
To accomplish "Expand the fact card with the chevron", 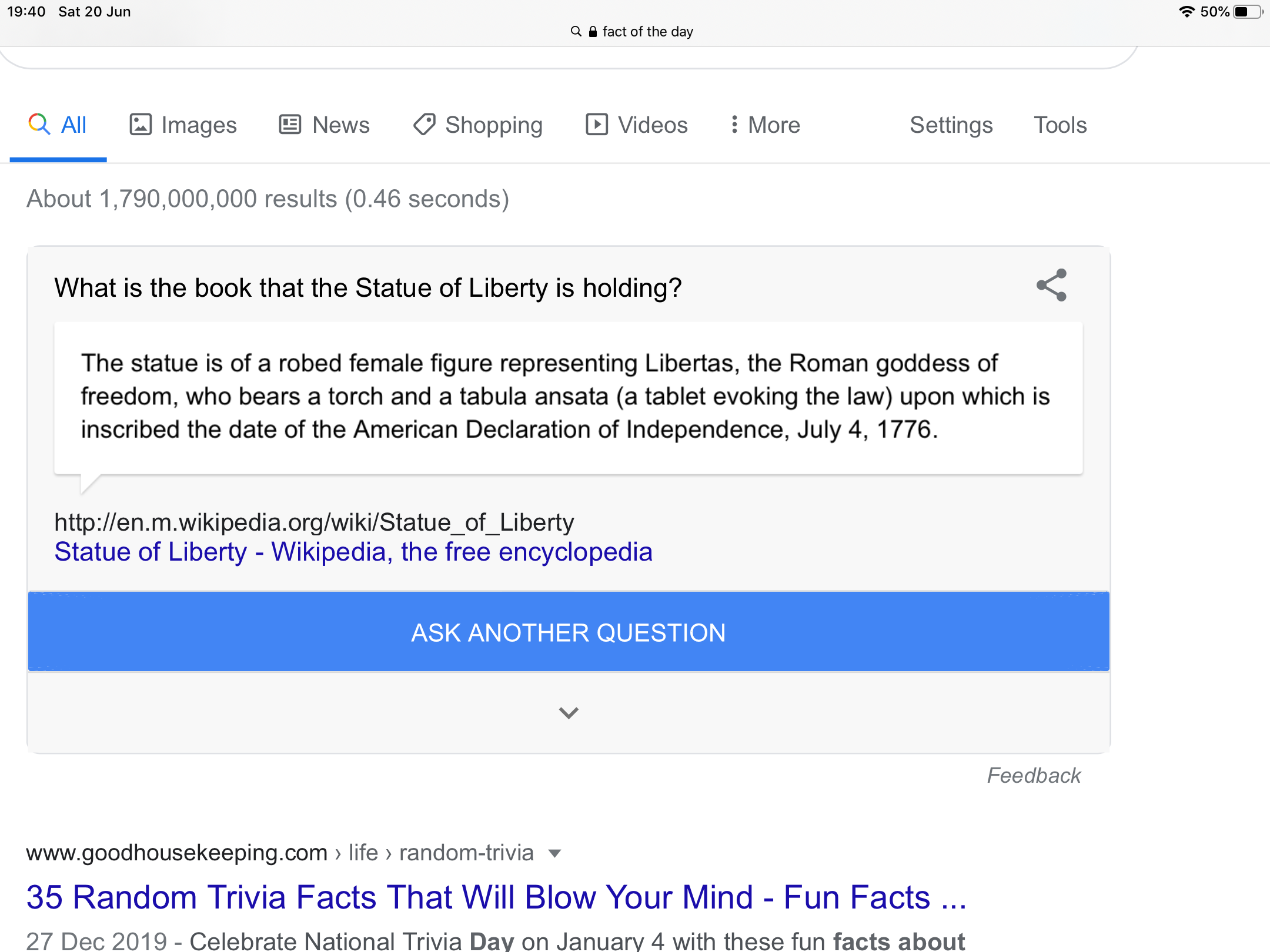I will click(x=569, y=713).
